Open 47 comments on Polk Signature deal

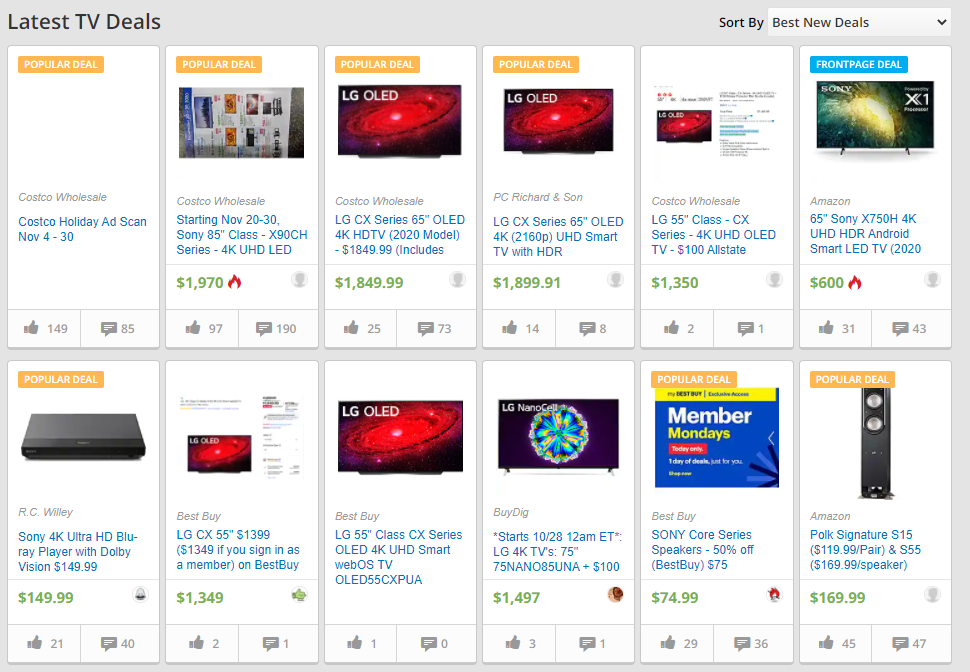tap(911, 644)
